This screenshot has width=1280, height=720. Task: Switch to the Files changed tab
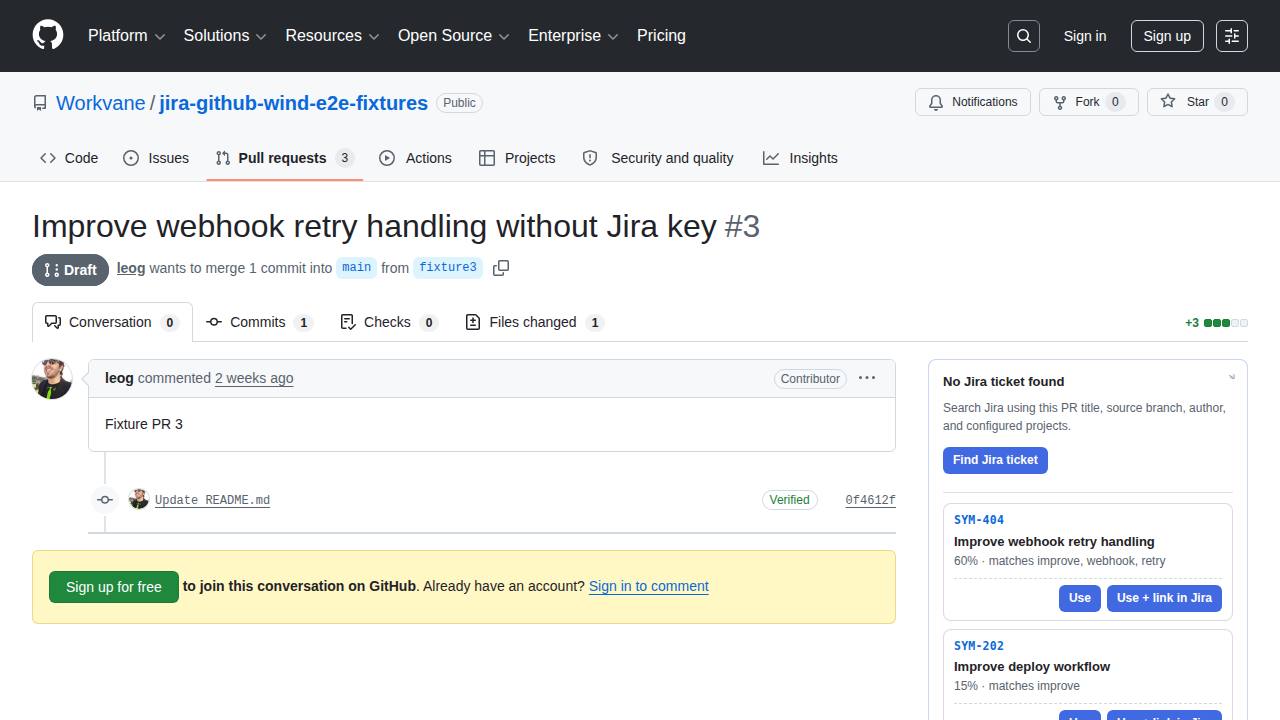coord(535,322)
